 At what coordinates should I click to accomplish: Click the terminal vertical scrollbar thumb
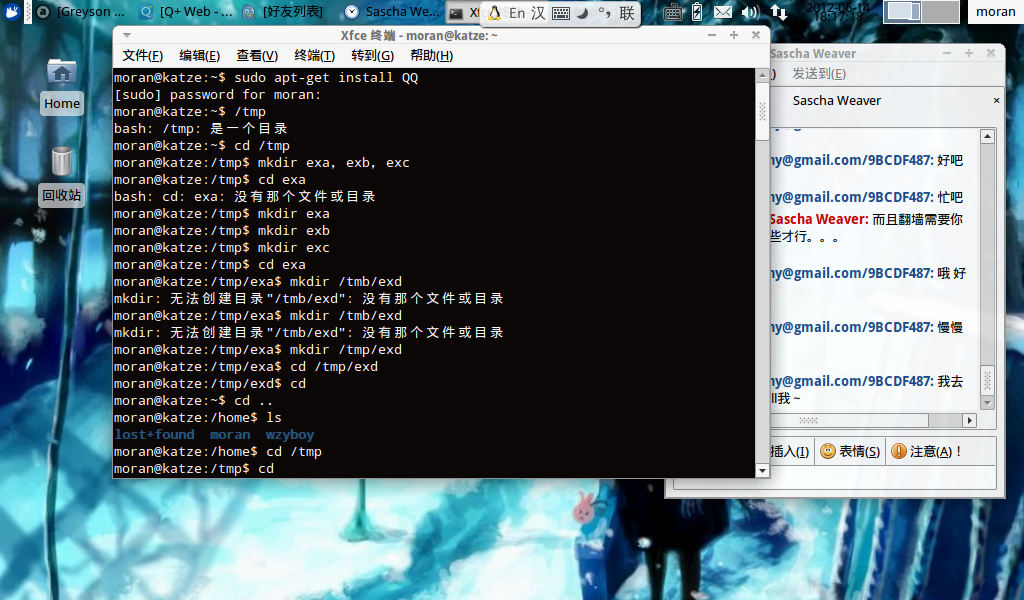click(x=762, y=111)
